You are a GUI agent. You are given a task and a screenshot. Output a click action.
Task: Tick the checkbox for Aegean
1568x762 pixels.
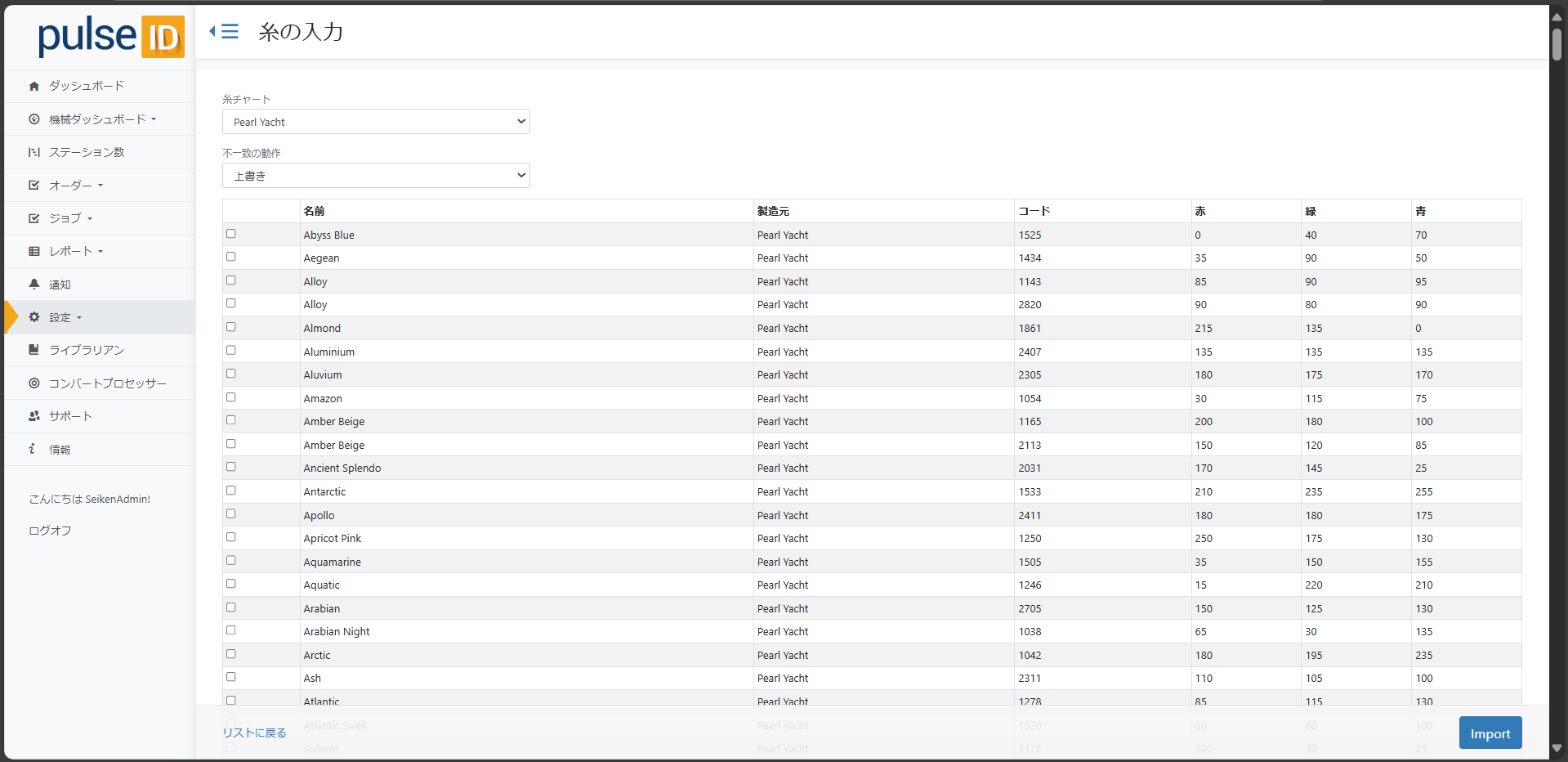pos(231,257)
